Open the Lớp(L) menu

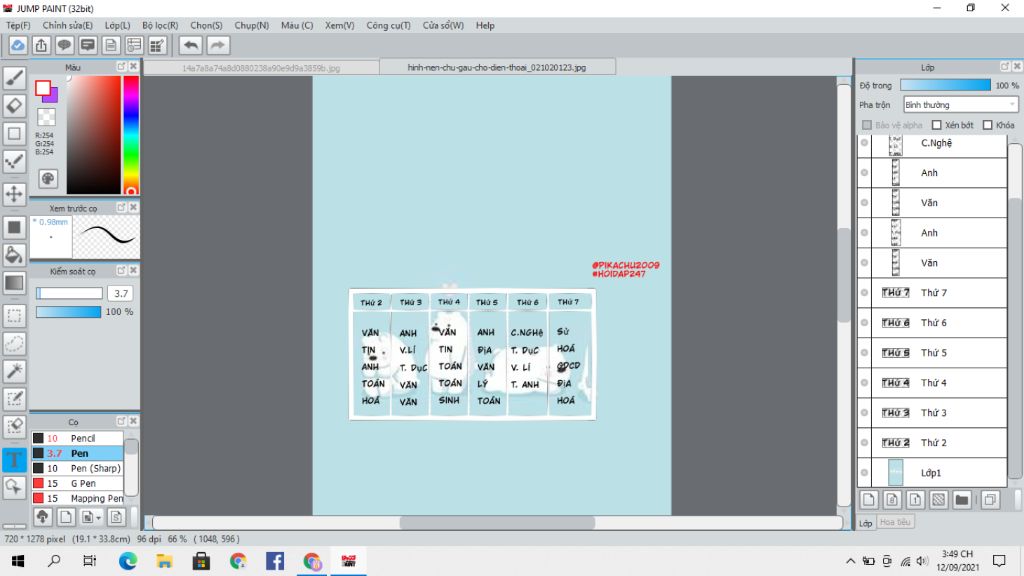pyautogui.click(x=118, y=25)
